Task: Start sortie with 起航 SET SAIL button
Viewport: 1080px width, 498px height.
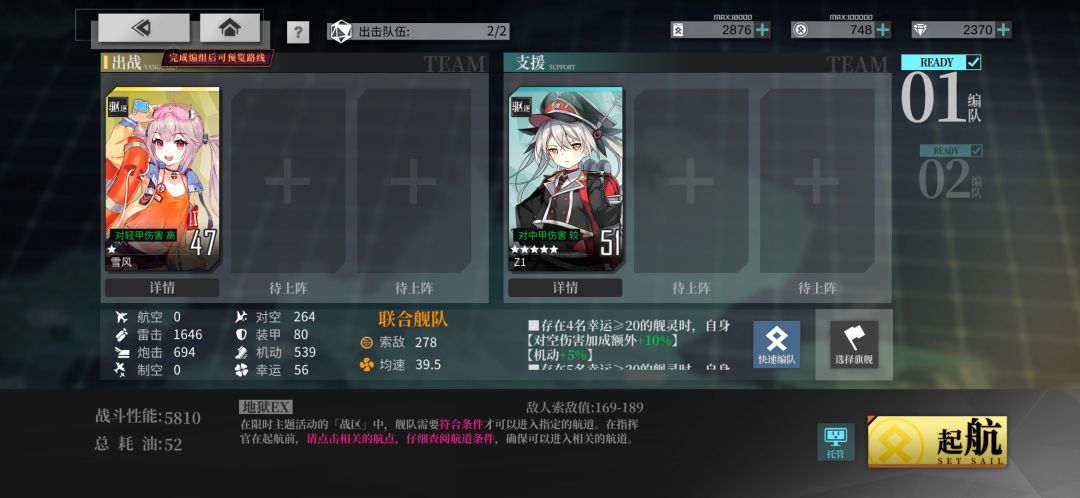Action: pyautogui.click(x=937, y=441)
